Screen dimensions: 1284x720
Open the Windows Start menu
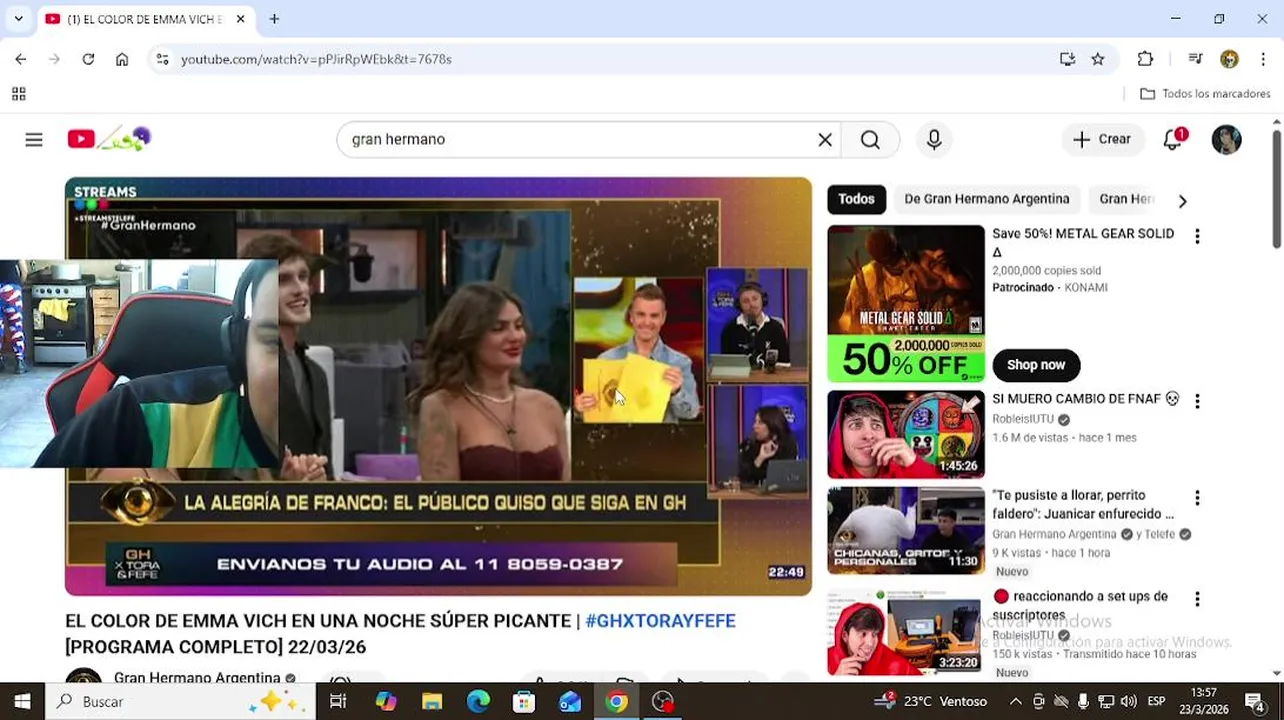tap(22, 702)
